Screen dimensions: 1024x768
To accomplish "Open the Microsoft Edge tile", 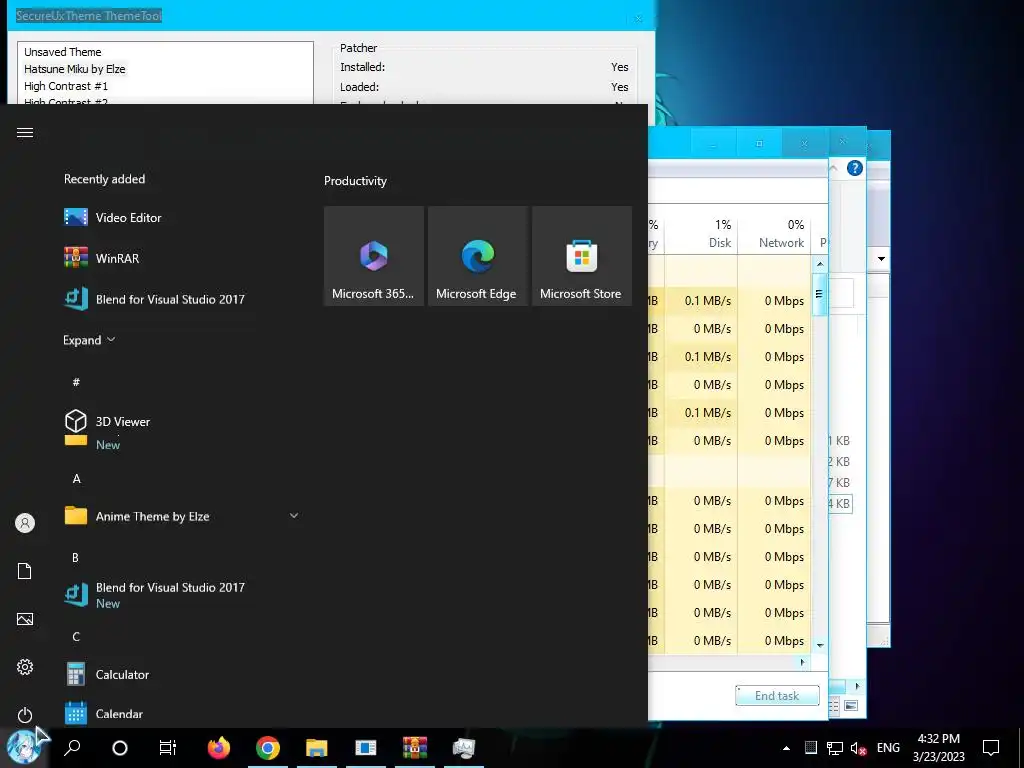I will pos(477,256).
